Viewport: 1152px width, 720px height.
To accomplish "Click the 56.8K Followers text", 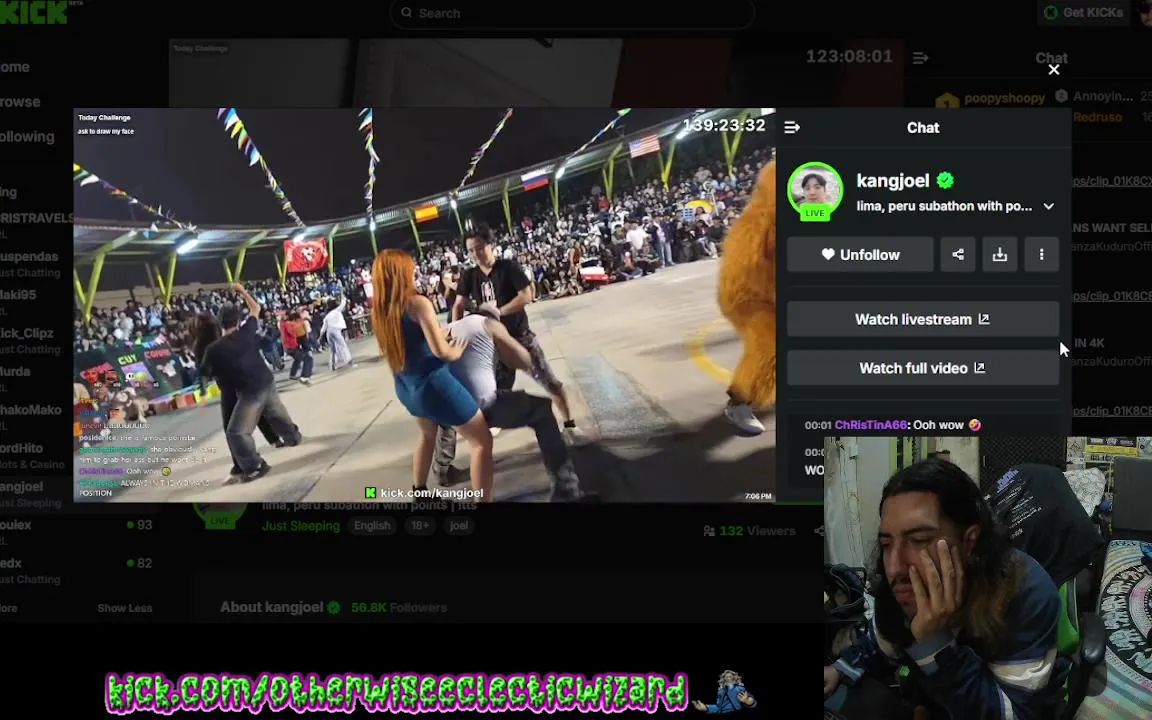I will 399,608.
